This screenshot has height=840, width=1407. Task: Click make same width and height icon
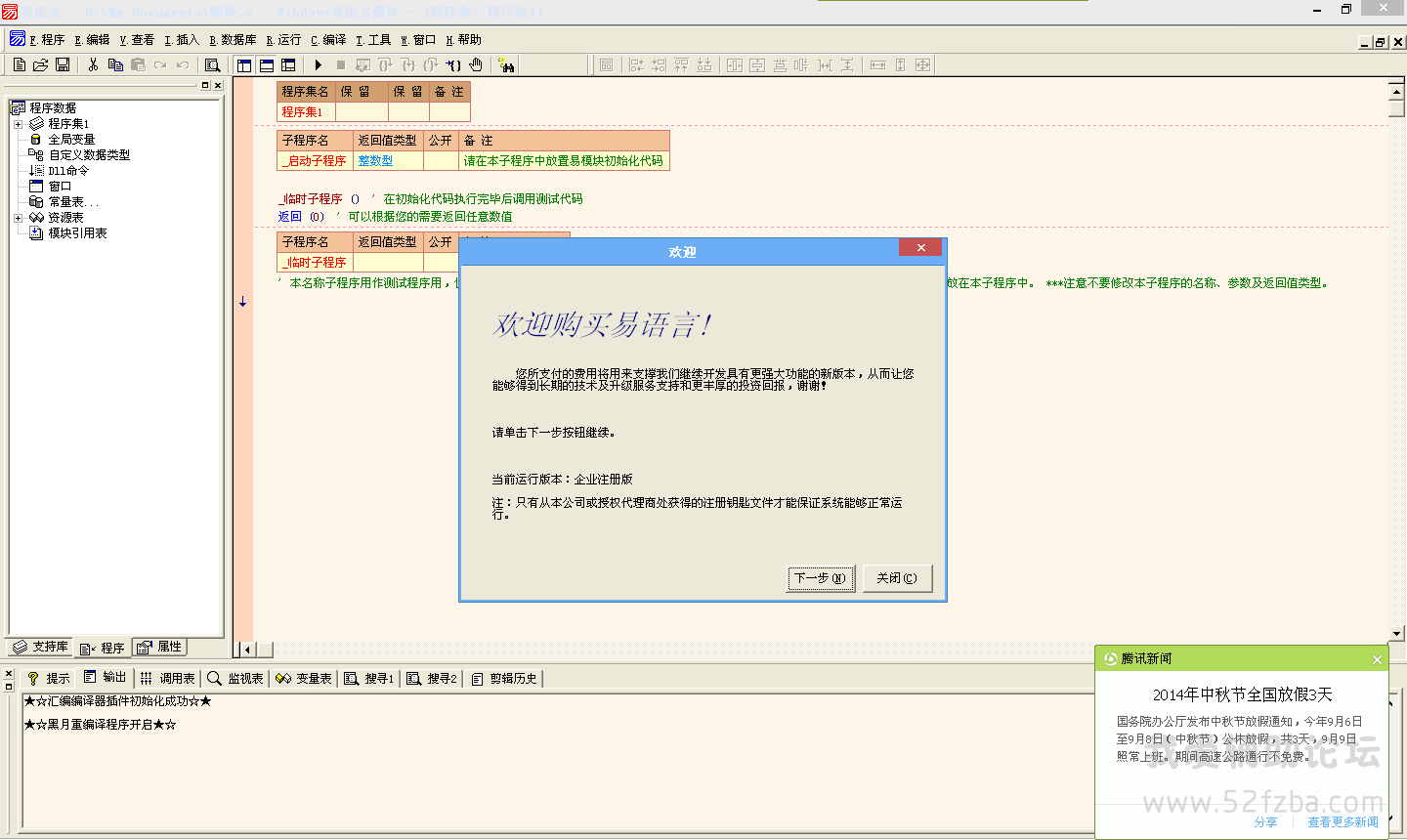point(922,64)
